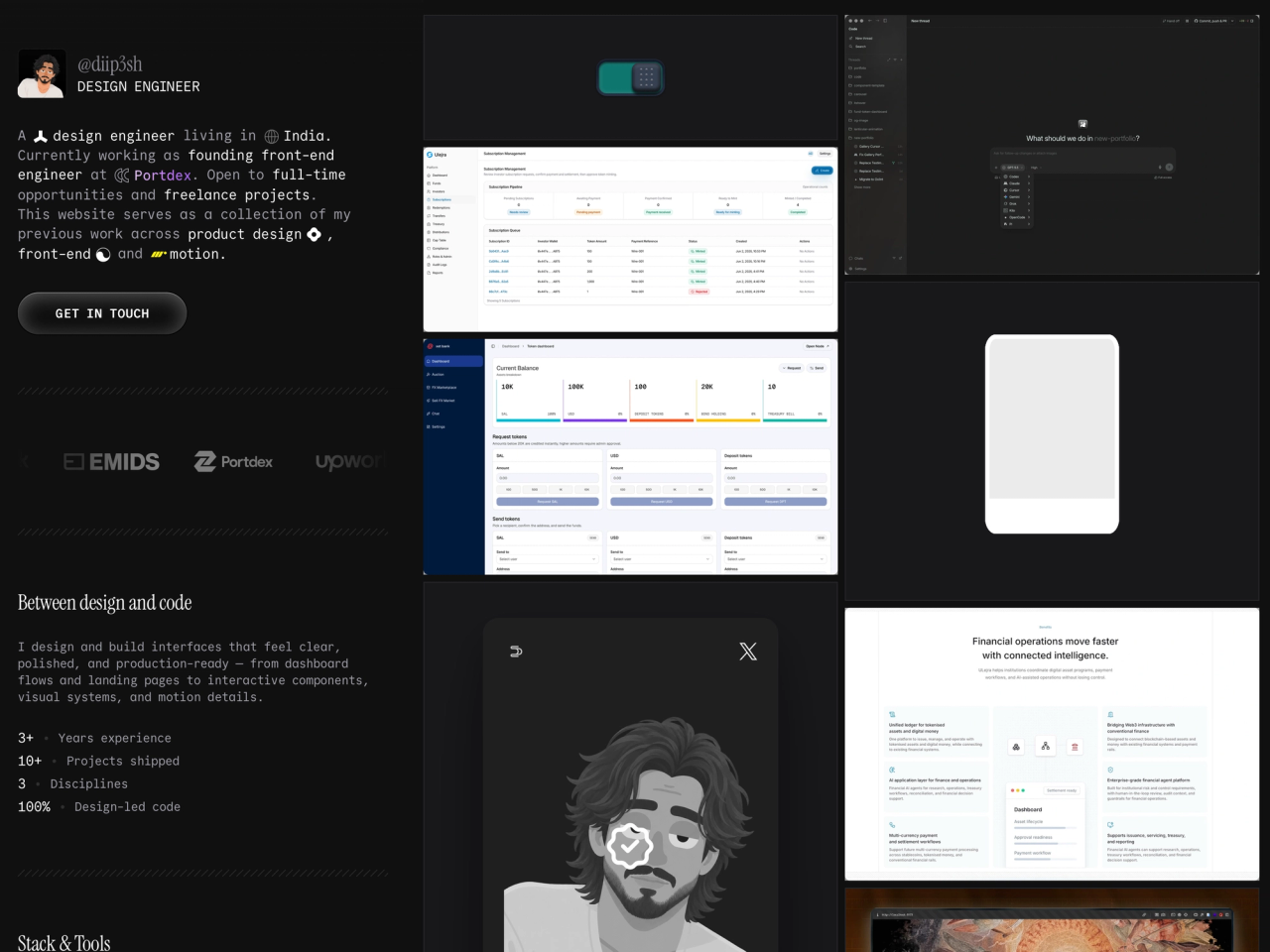This screenshot has width=1270, height=952.
Task: Click "New thread" in the thread app sidebar
Action: pyautogui.click(x=861, y=38)
